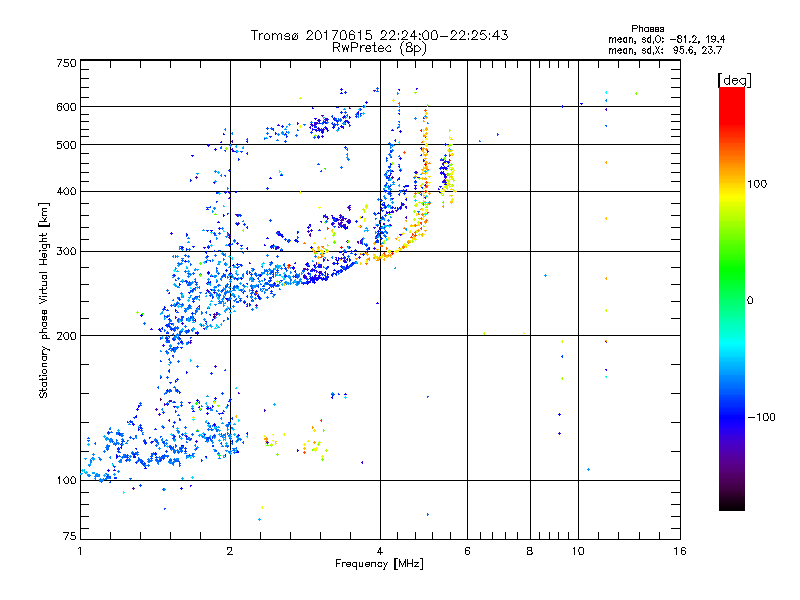Click the "mean, sd,X: 95.6, 23.7" line

[665, 51]
